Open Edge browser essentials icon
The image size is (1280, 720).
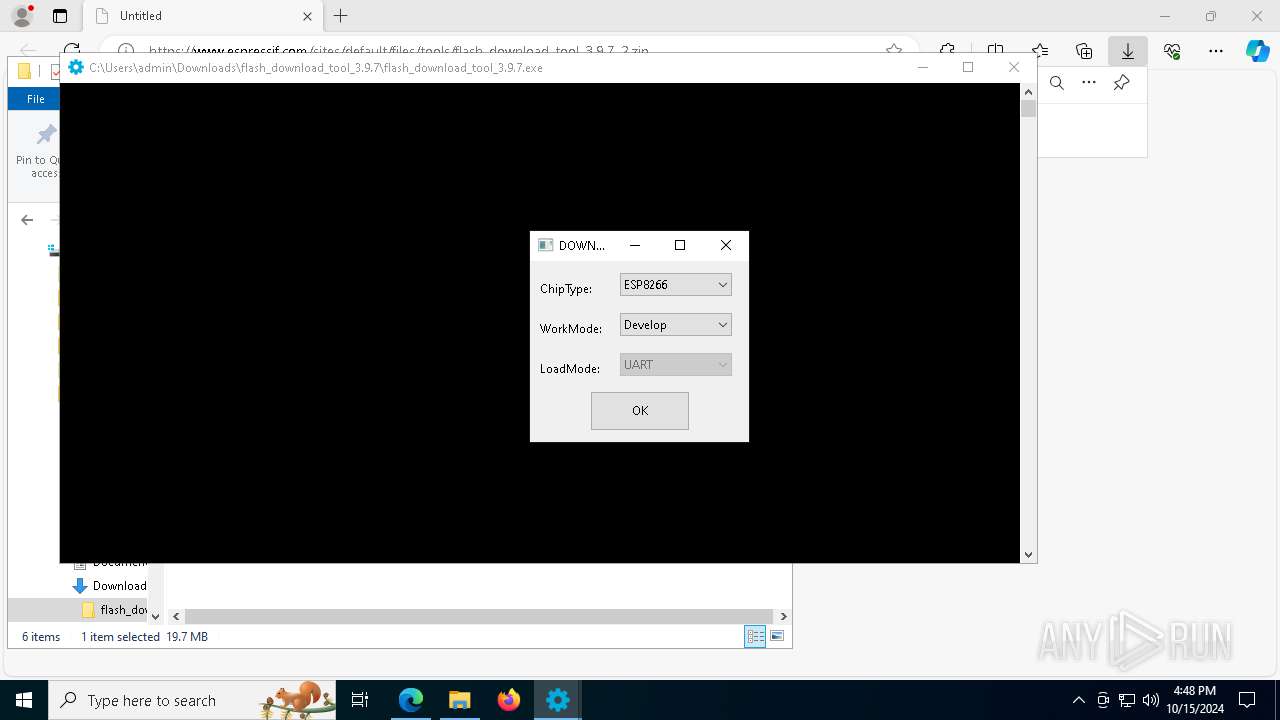coord(1172,51)
